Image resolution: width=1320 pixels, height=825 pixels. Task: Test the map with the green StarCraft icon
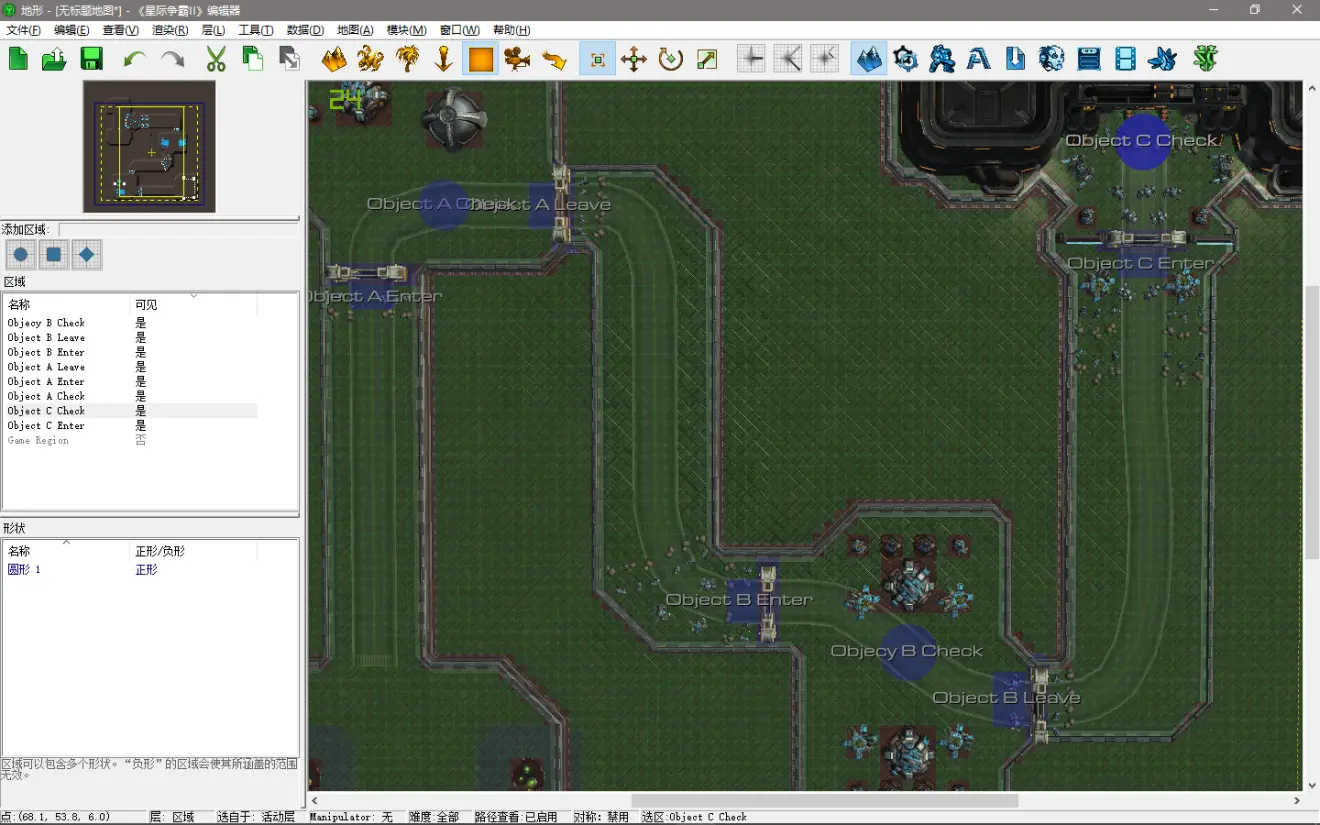pos(1206,59)
